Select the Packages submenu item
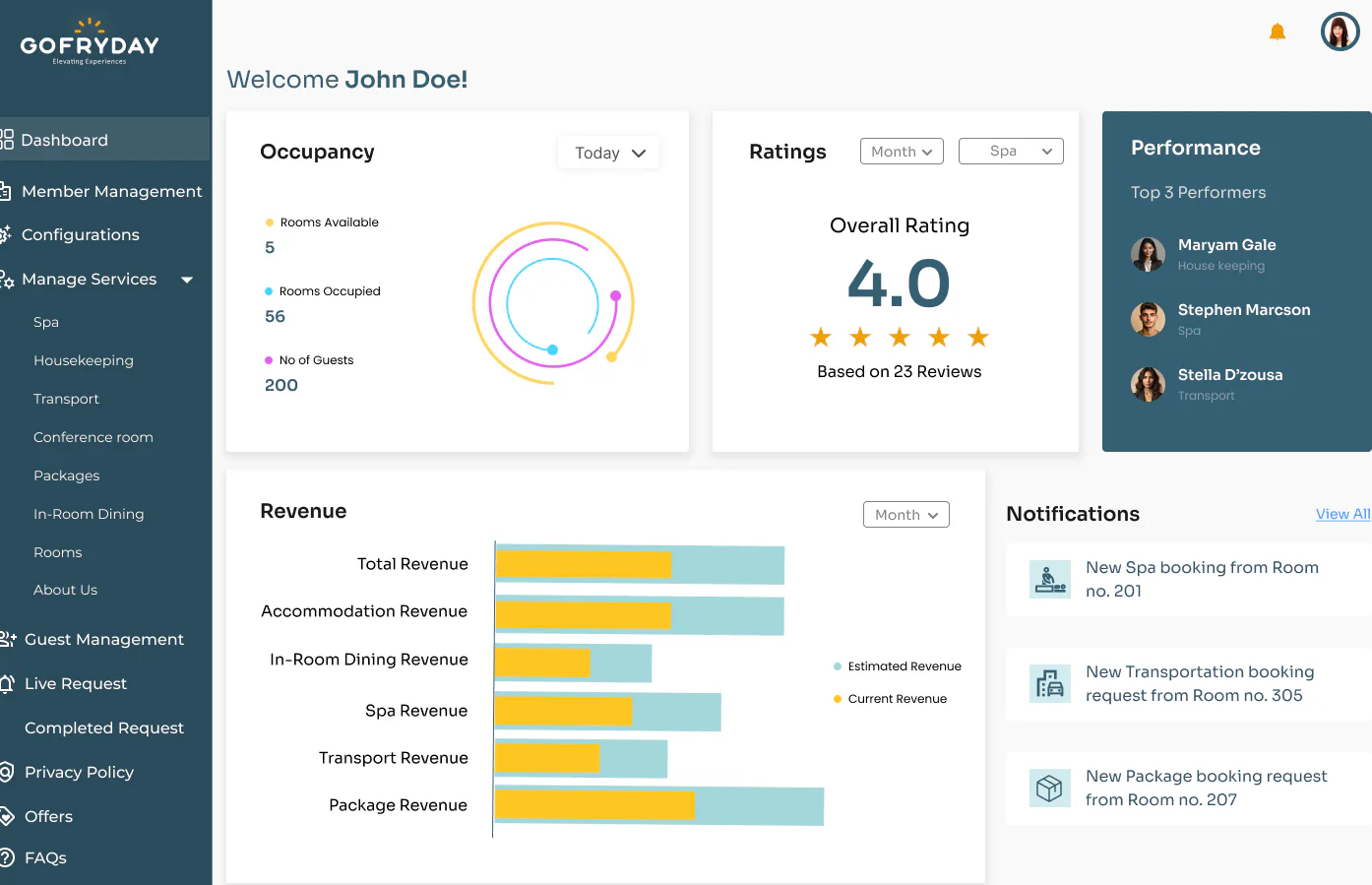The width and height of the screenshot is (1372, 885). (67, 475)
